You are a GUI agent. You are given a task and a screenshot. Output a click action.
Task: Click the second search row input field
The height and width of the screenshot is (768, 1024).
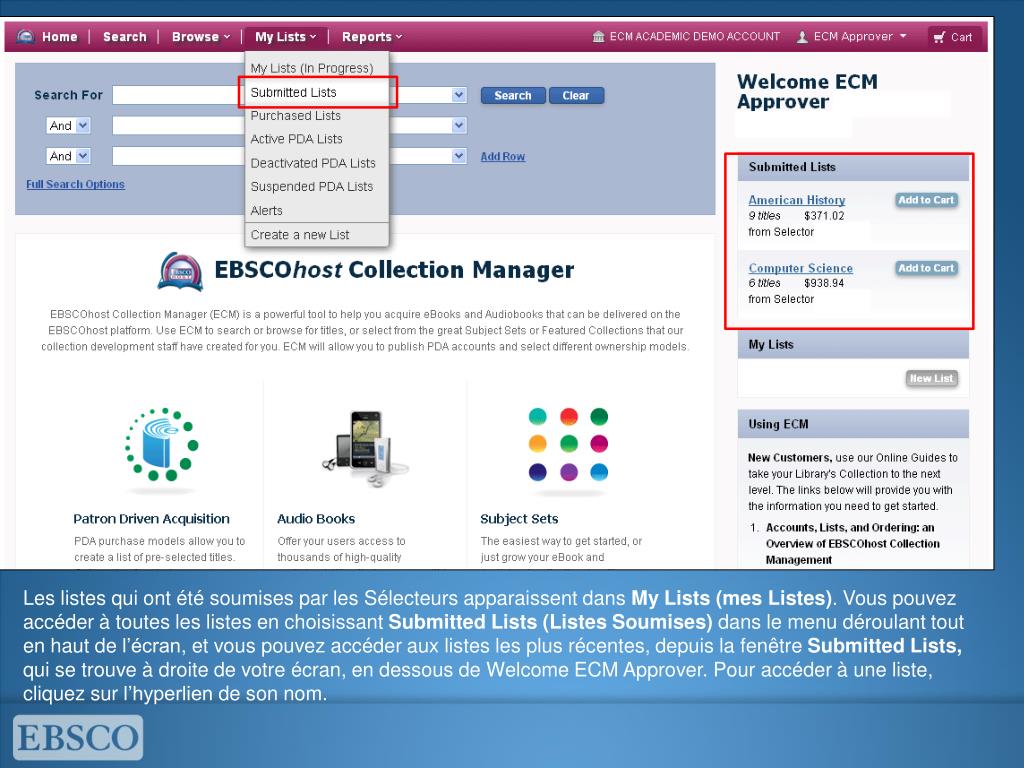click(178, 125)
